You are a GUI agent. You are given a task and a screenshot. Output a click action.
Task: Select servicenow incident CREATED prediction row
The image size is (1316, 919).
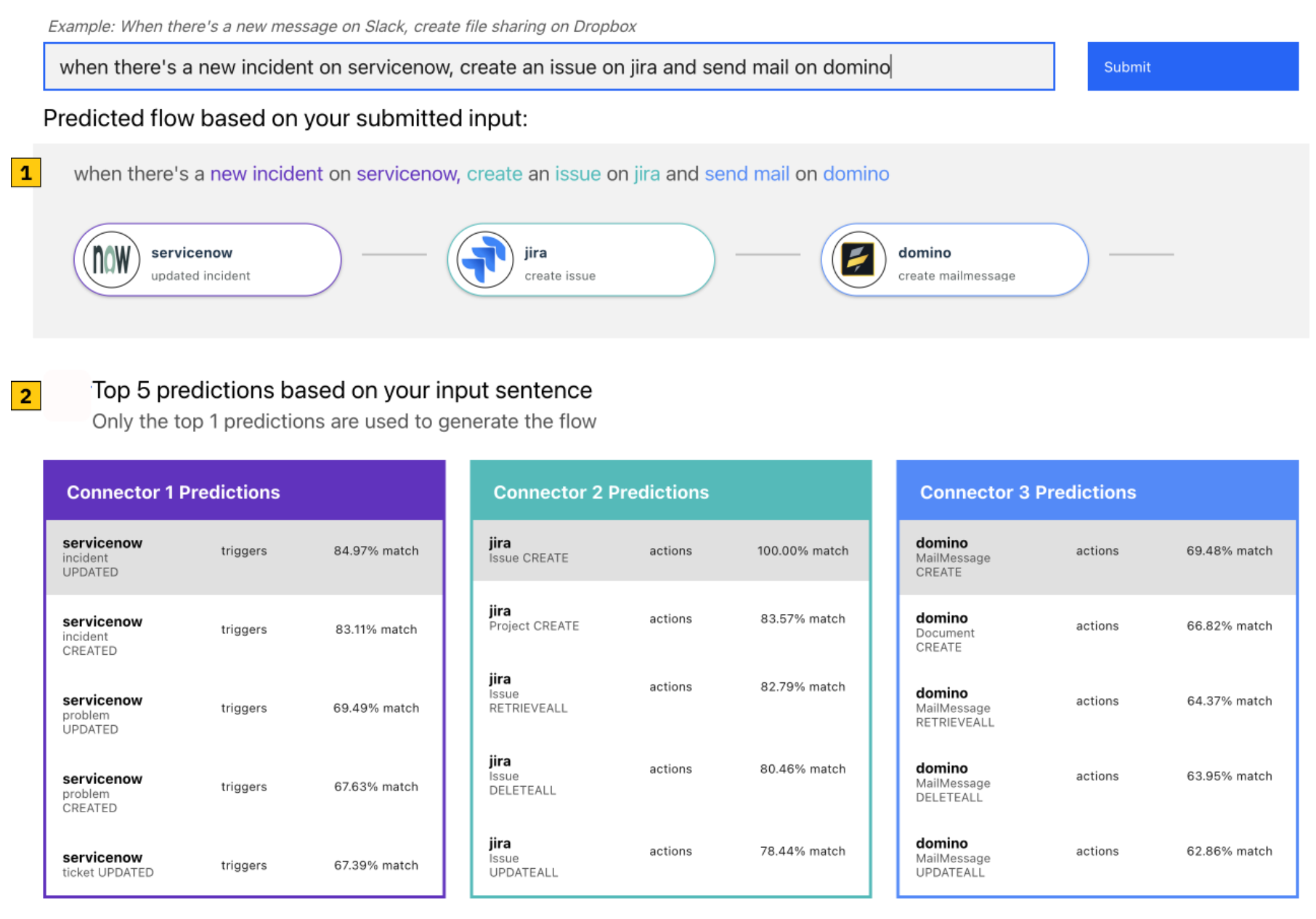(244, 635)
